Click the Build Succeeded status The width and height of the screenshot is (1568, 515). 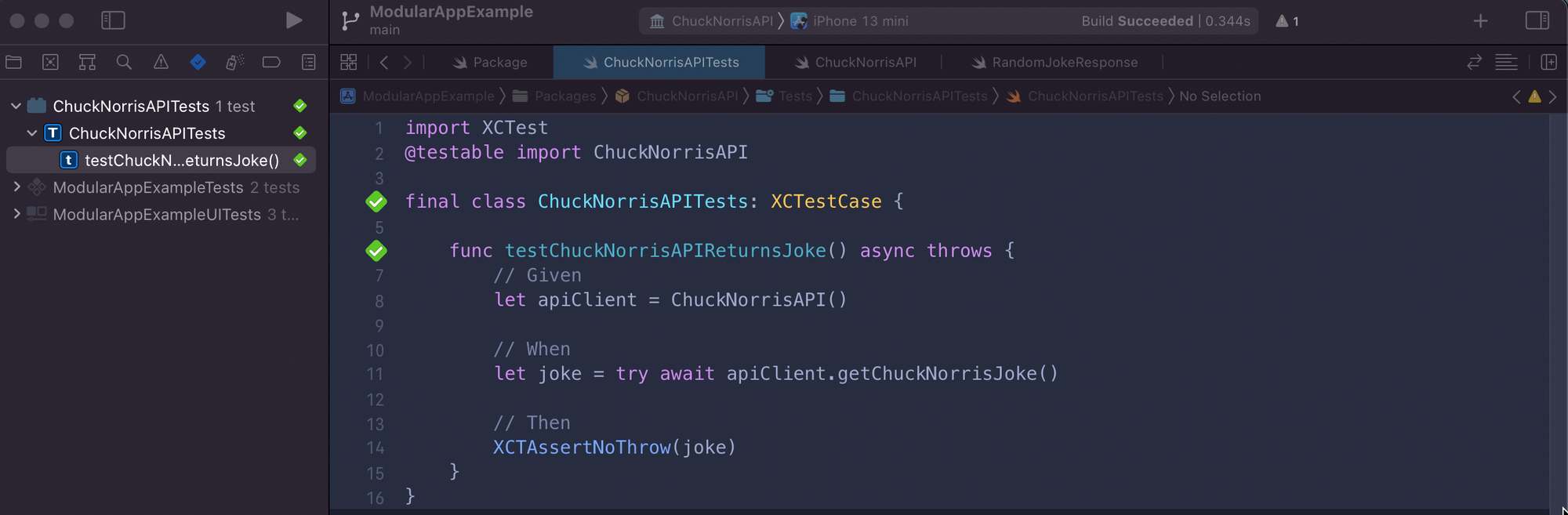coord(1166,21)
